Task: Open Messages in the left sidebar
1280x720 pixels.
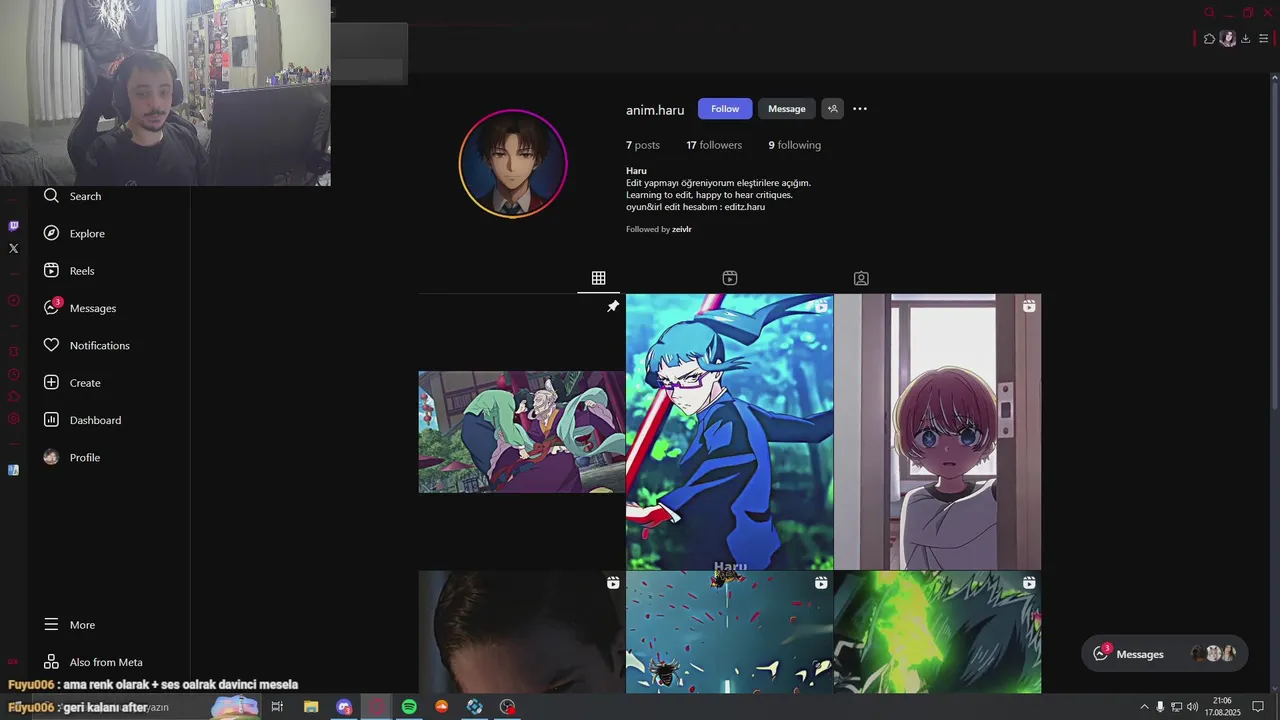Action: (80, 308)
